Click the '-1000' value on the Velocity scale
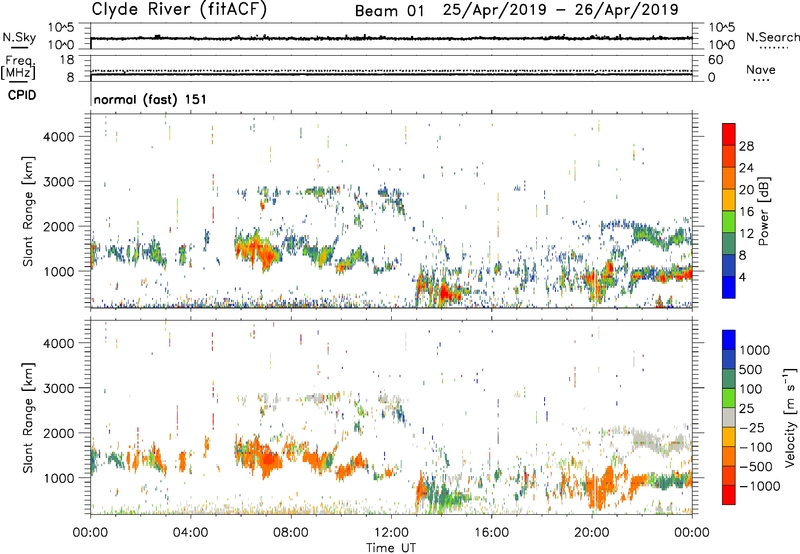This screenshot has height=554, width=800. coord(760,486)
